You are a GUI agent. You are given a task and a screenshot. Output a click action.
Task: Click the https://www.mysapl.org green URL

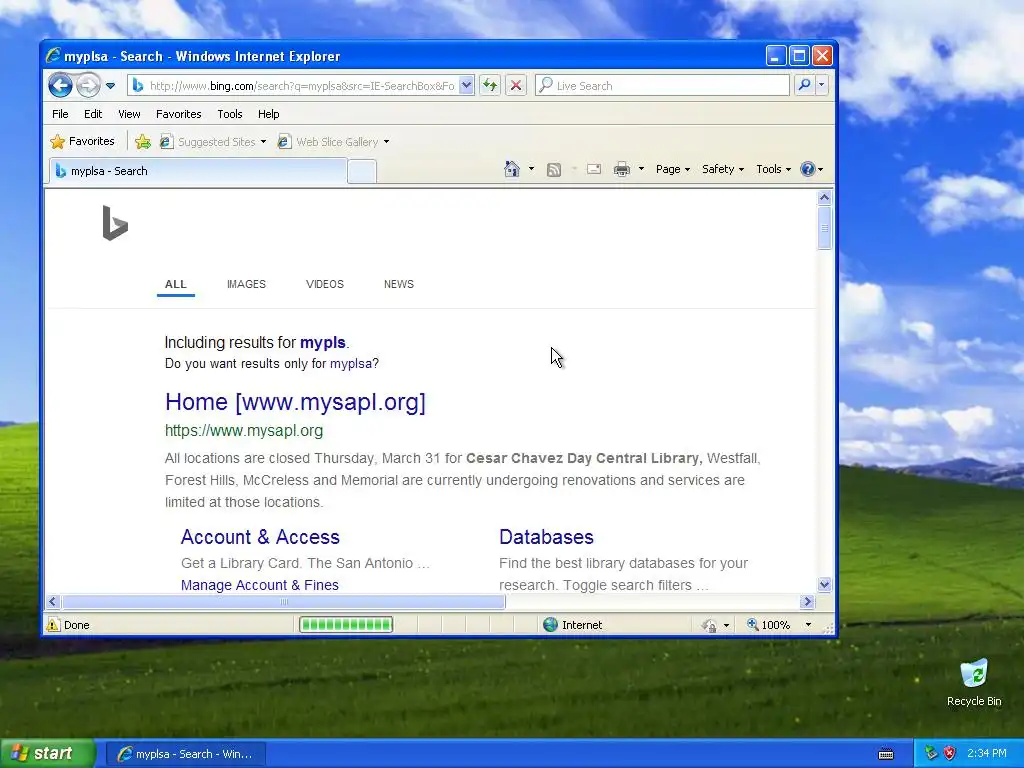click(244, 430)
